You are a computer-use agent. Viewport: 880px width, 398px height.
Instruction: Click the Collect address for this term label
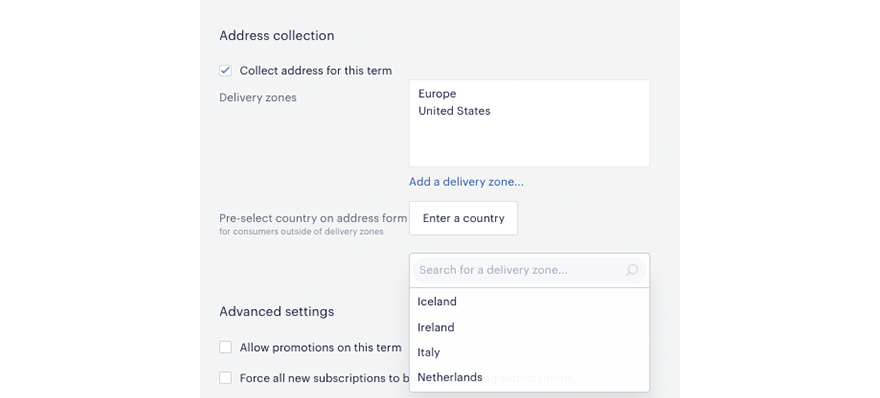pos(316,71)
